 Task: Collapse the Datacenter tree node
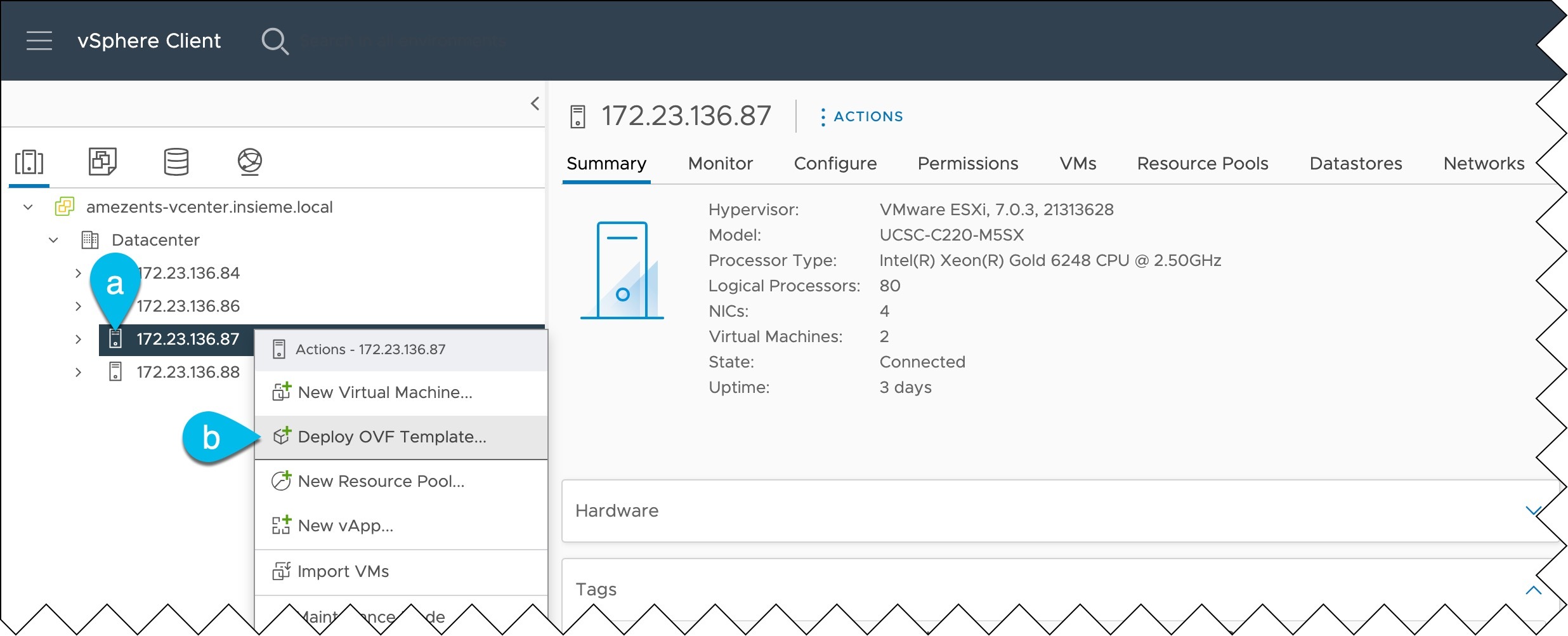[53, 240]
